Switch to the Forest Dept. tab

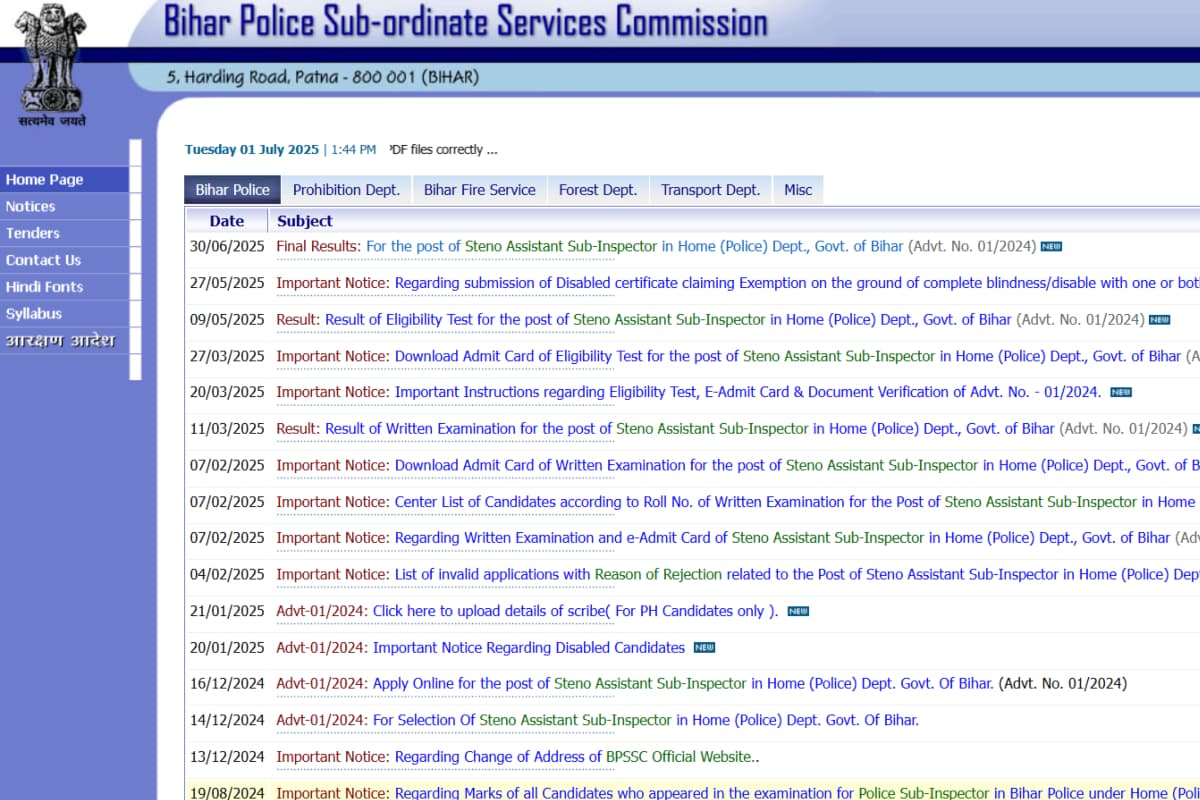(x=597, y=189)
